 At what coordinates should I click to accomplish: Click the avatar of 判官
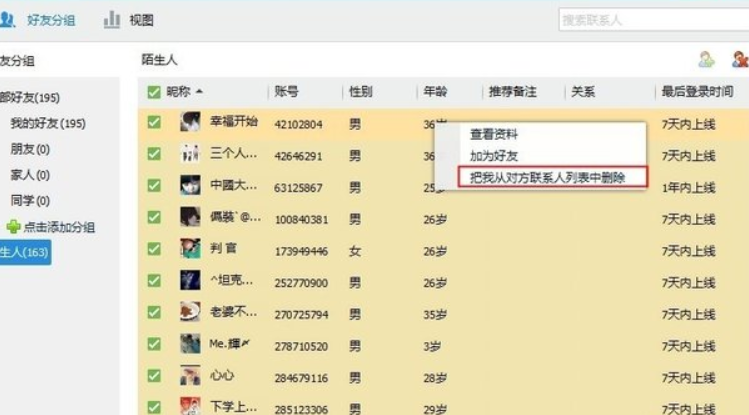[x=190, y=248]
